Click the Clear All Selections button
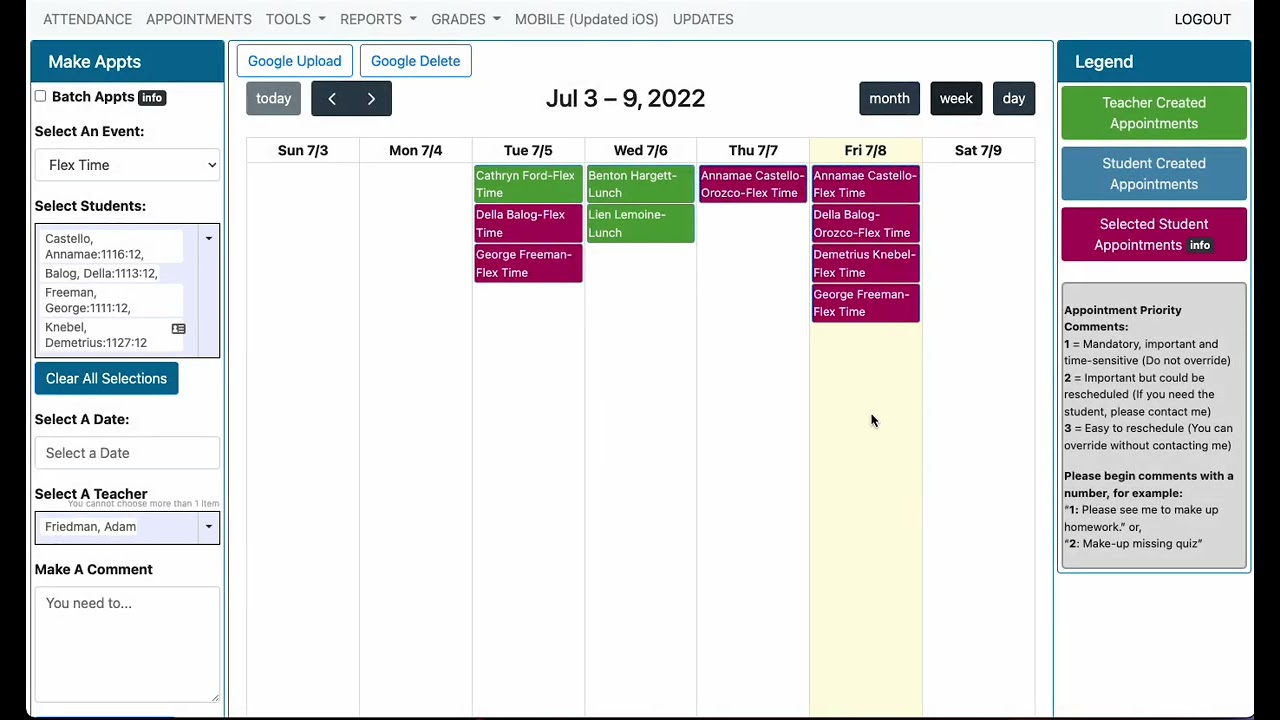The image size is (1280, 720). coord(106,378)
